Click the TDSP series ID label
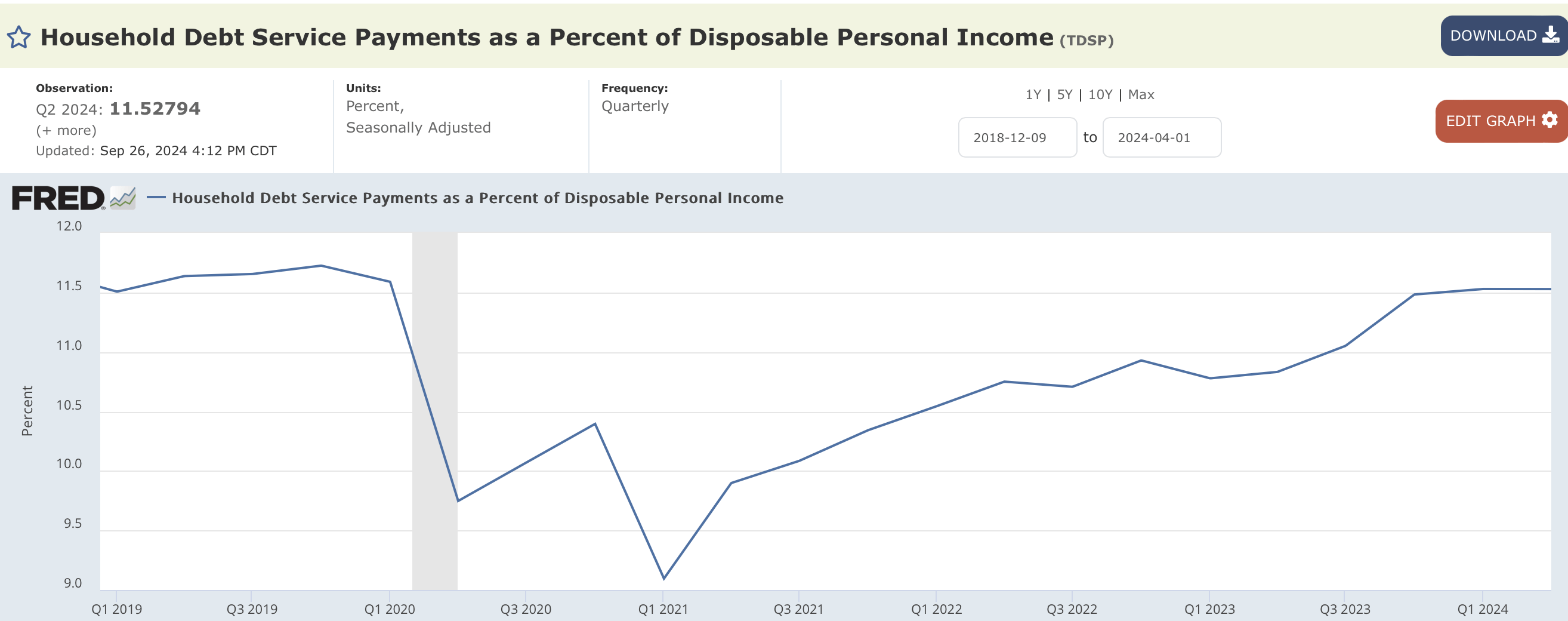 (1087, 41)
